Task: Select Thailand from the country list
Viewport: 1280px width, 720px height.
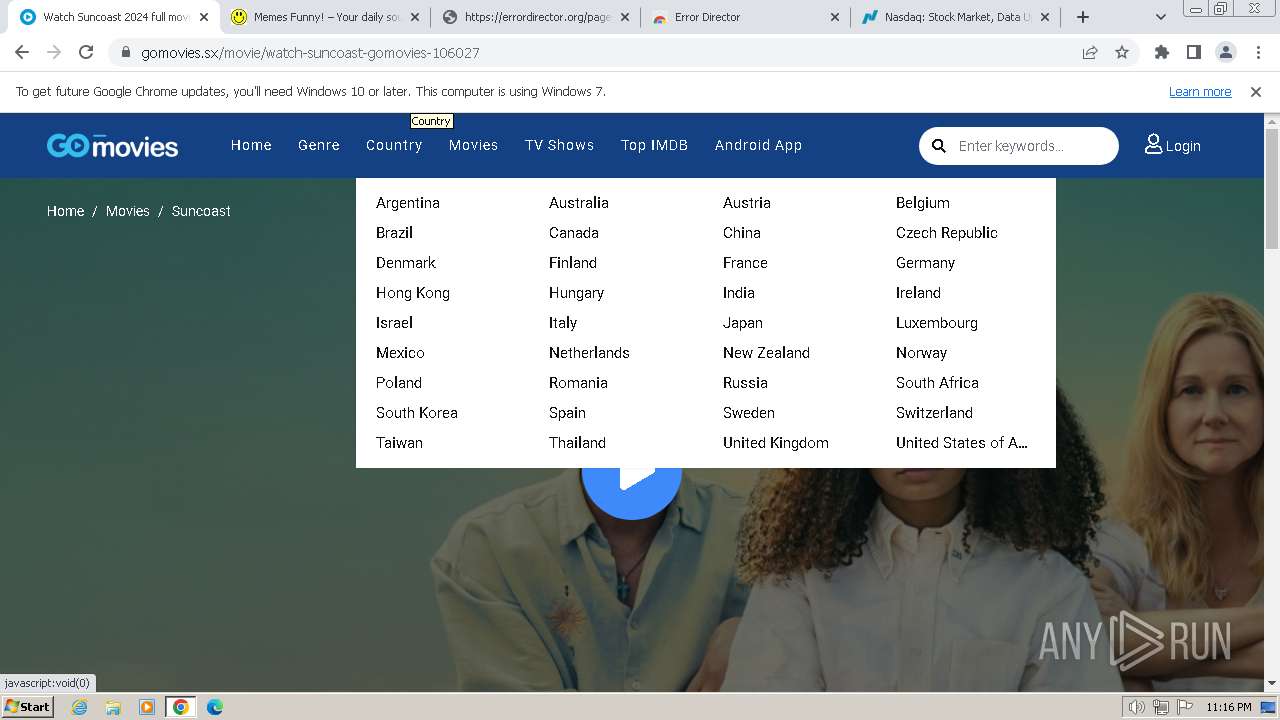Action: [578, 443]
